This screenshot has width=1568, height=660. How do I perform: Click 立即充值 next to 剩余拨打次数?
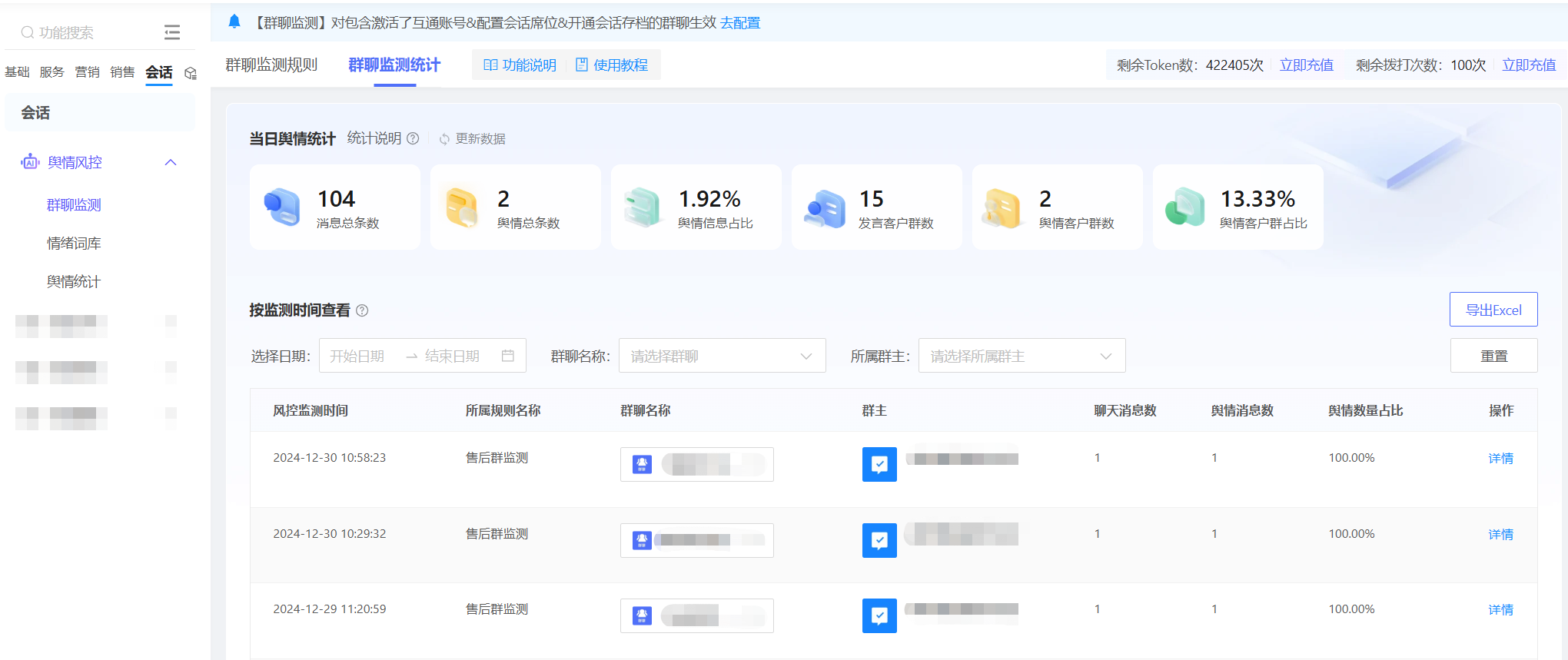[x=1529, y=65]
